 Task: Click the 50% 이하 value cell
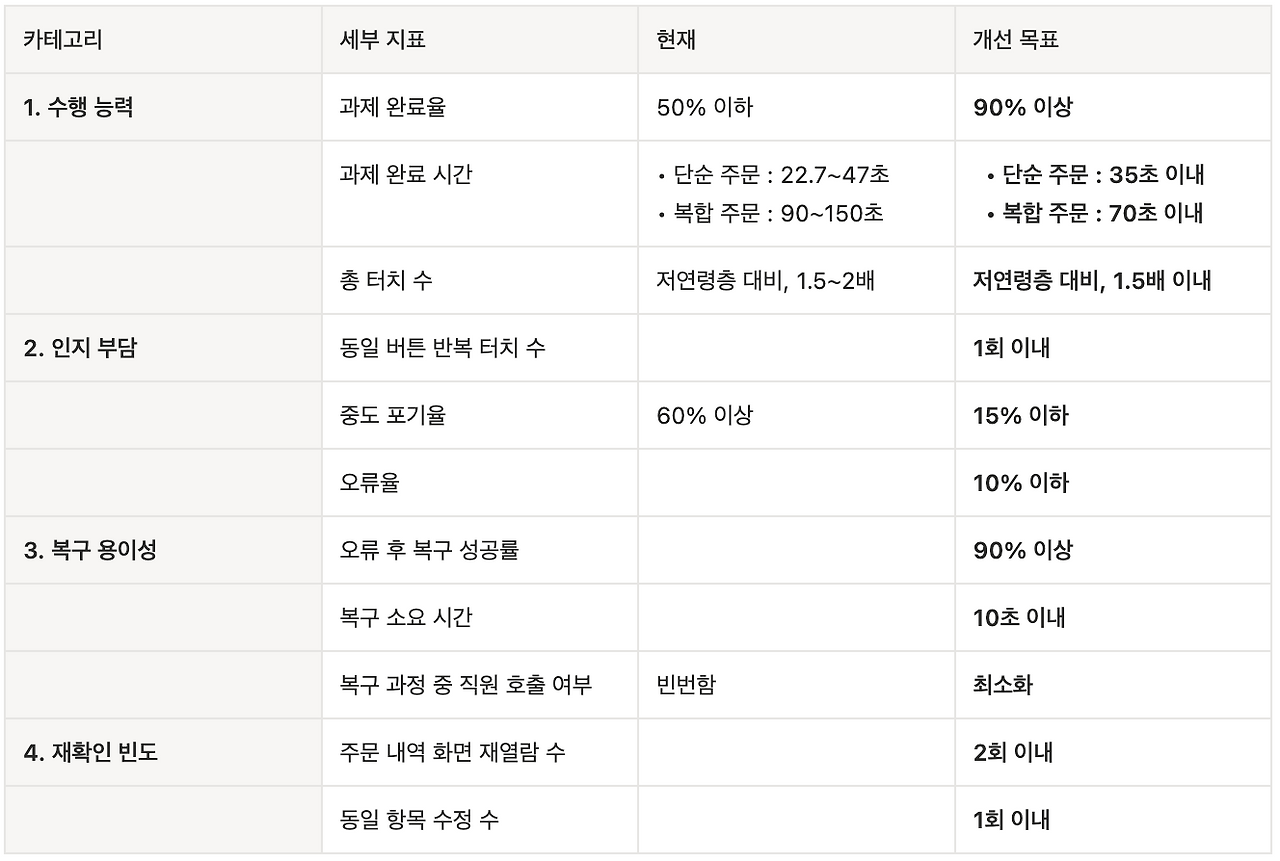tap(797, 107)
